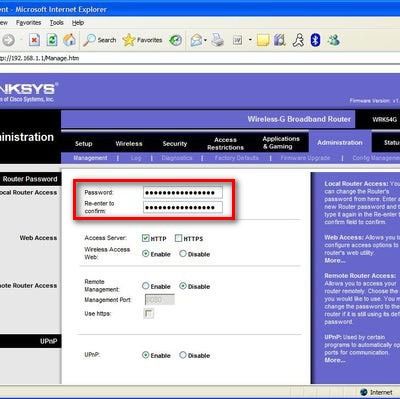Viewport: 400px width, 399px height.
Task: Select Enable for UPnP
Action: pos(145,355)
